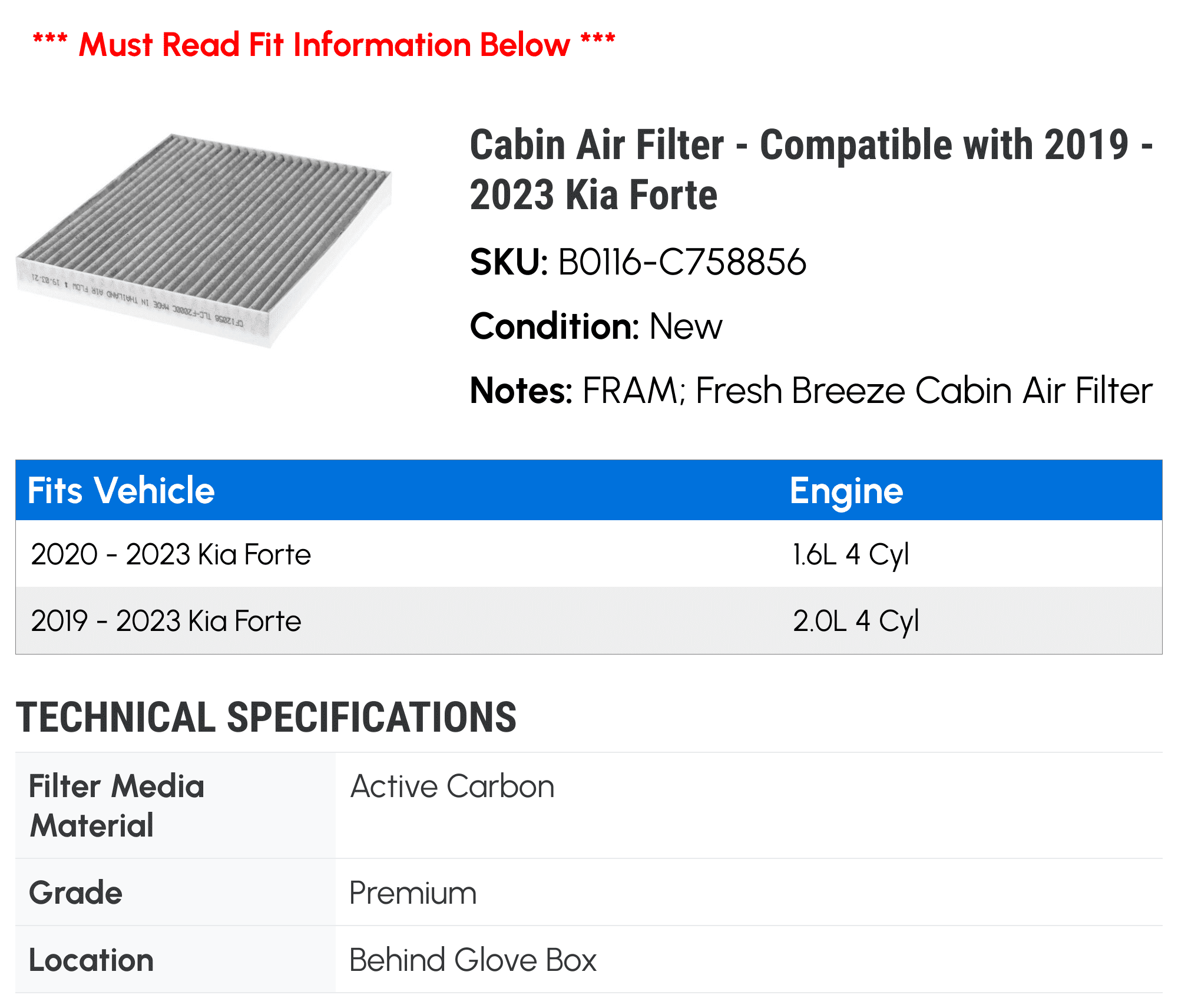Image resolution: width=1178 pixels, height=1008 pixels.
Task: Click the Filter Media Material label
Action: coord(117,805)
